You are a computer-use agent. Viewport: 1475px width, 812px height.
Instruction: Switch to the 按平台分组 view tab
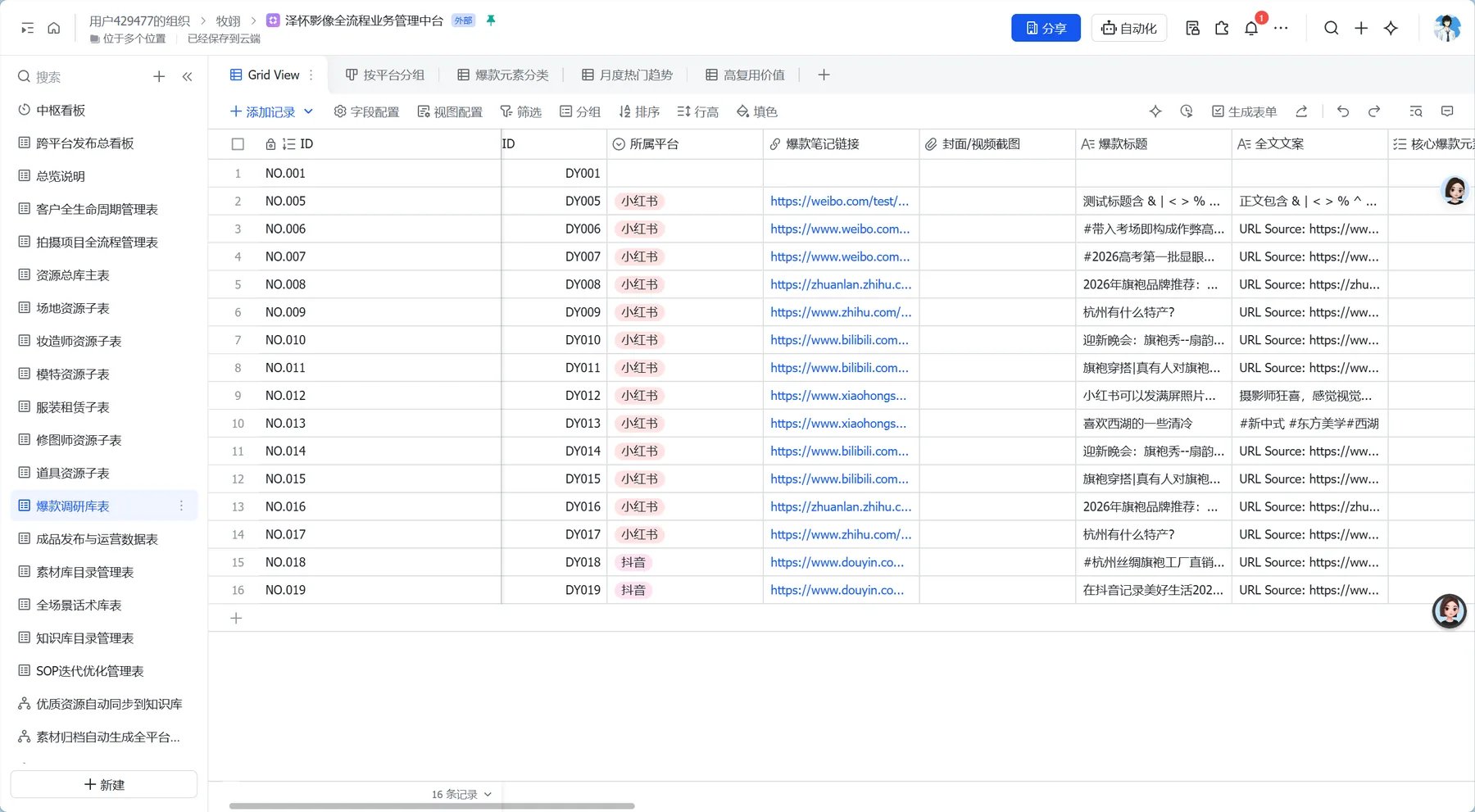(385, 75)
